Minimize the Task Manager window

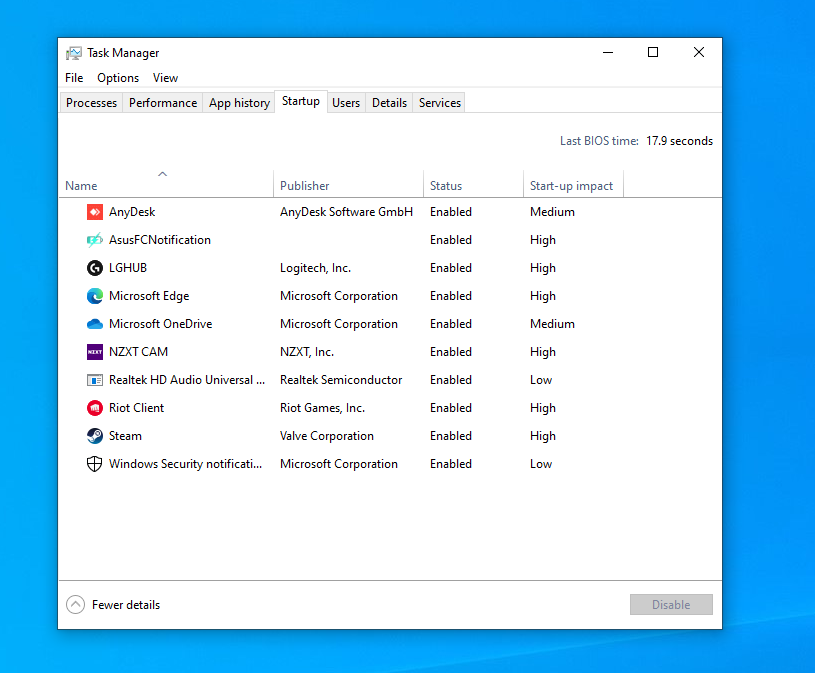(x=608, y=52)
